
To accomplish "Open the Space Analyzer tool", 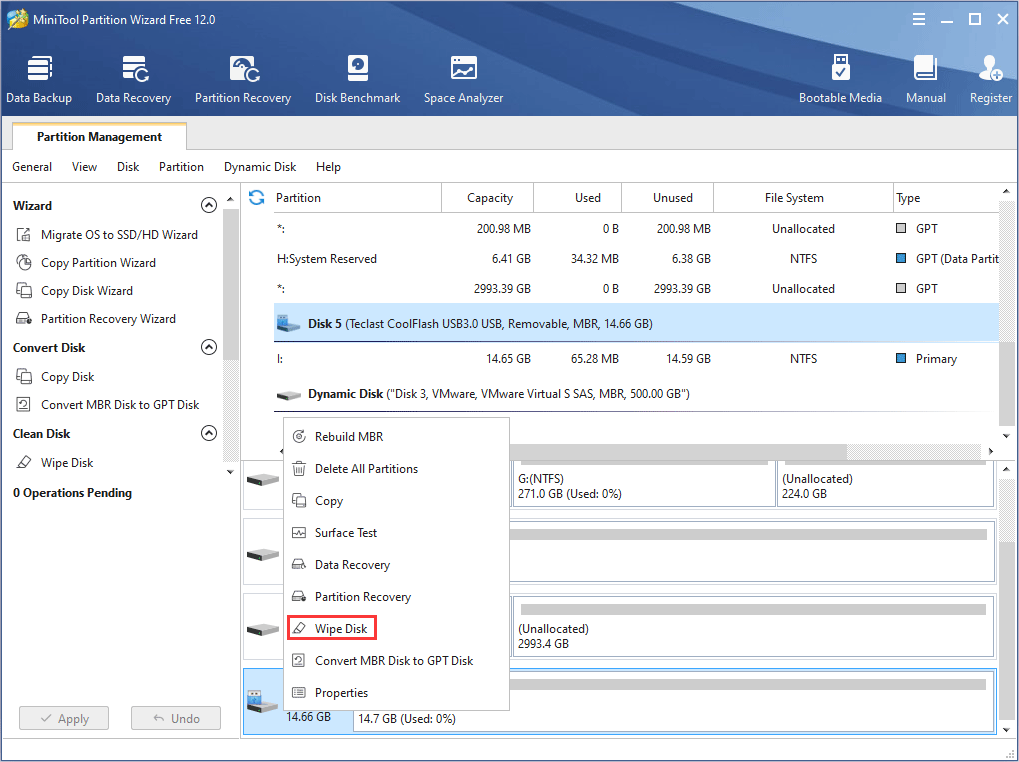I will pyautogui.click(x=463, y=80).
